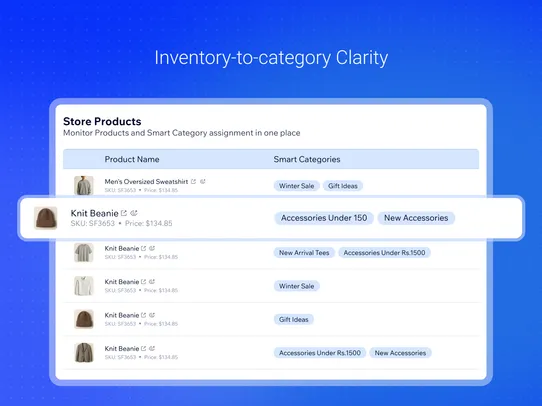This screenshot has height=406, width=542.
Task: Open external link icon in New Arrival Tees row
Action: (x=143, y=248)
